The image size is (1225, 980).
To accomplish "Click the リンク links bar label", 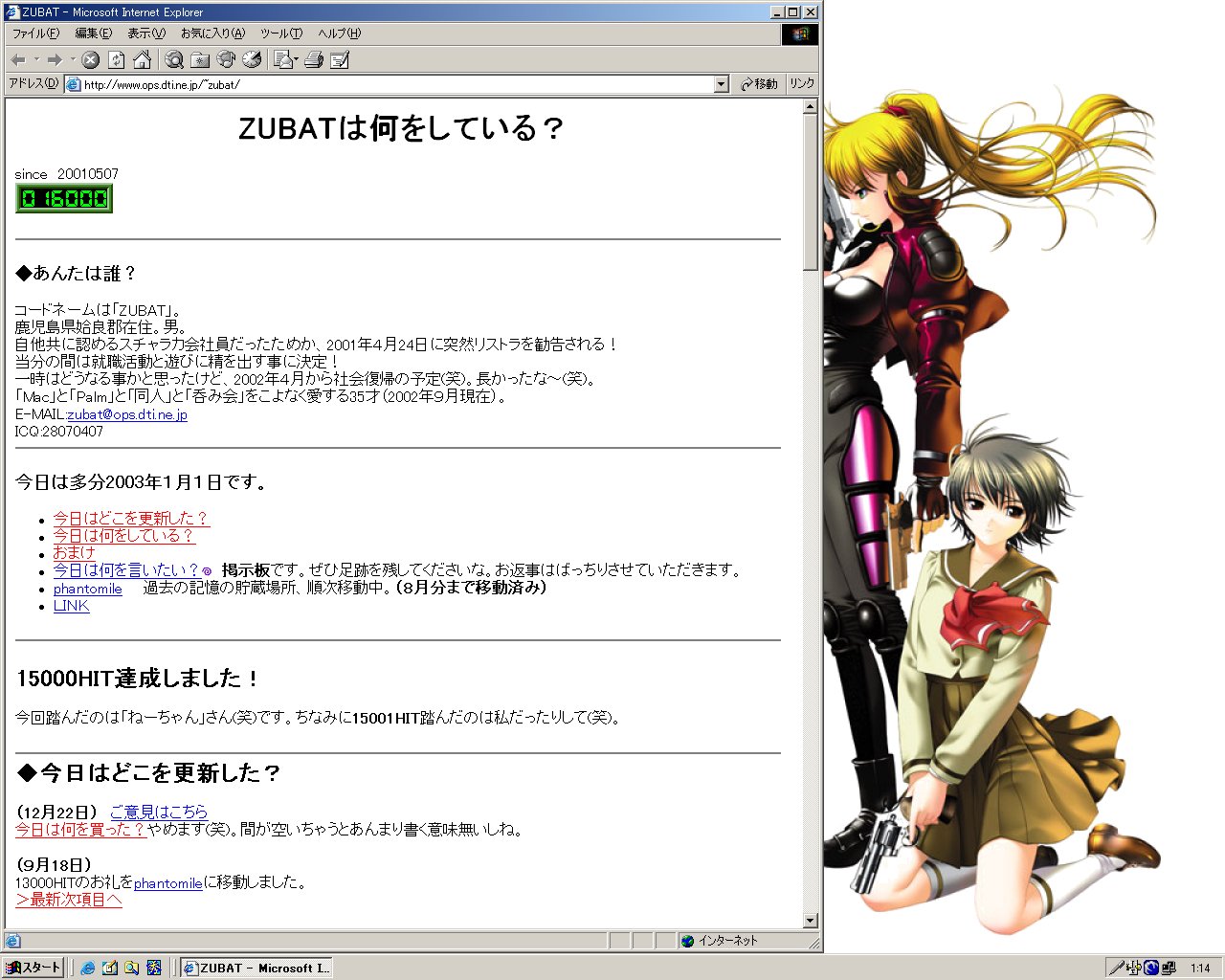I will (x=802, y=84).
